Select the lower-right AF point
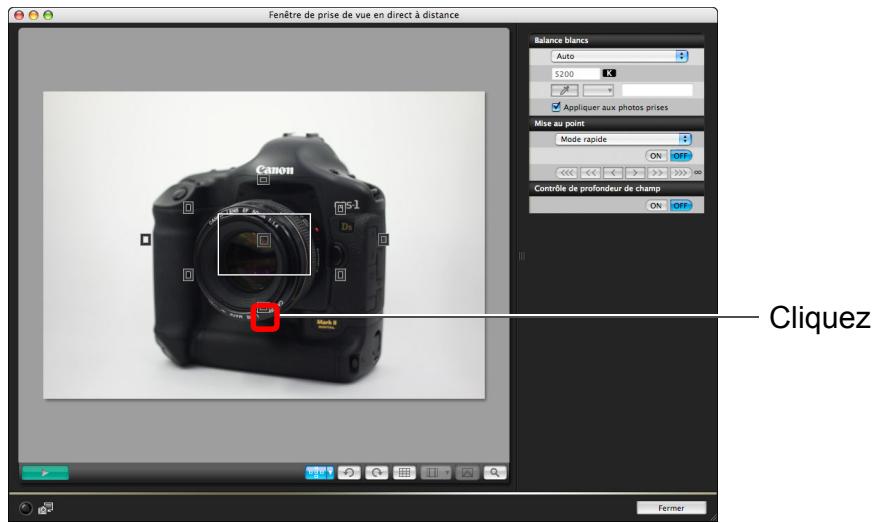Screen dimensions: 876x523 [340, 274]
